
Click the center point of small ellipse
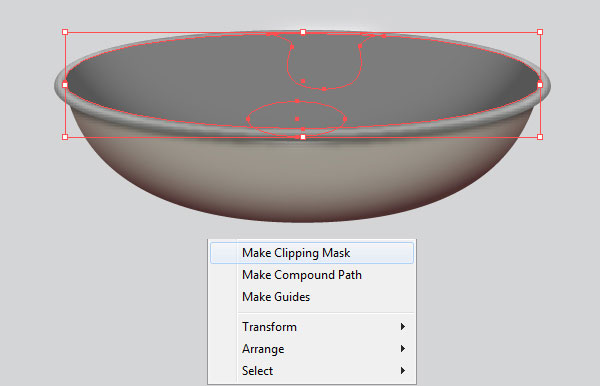pyautogui.click(x=297, y=119)
